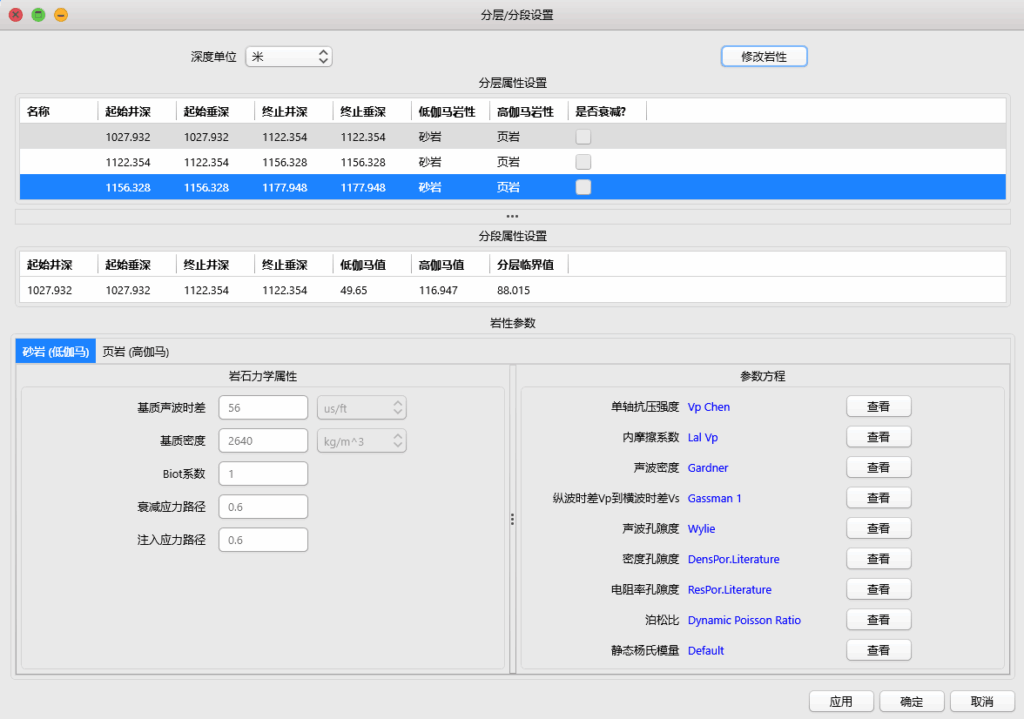Click the 注入应力路径 input field
The image size is (1024, 719).
click(x=263, y=540)
